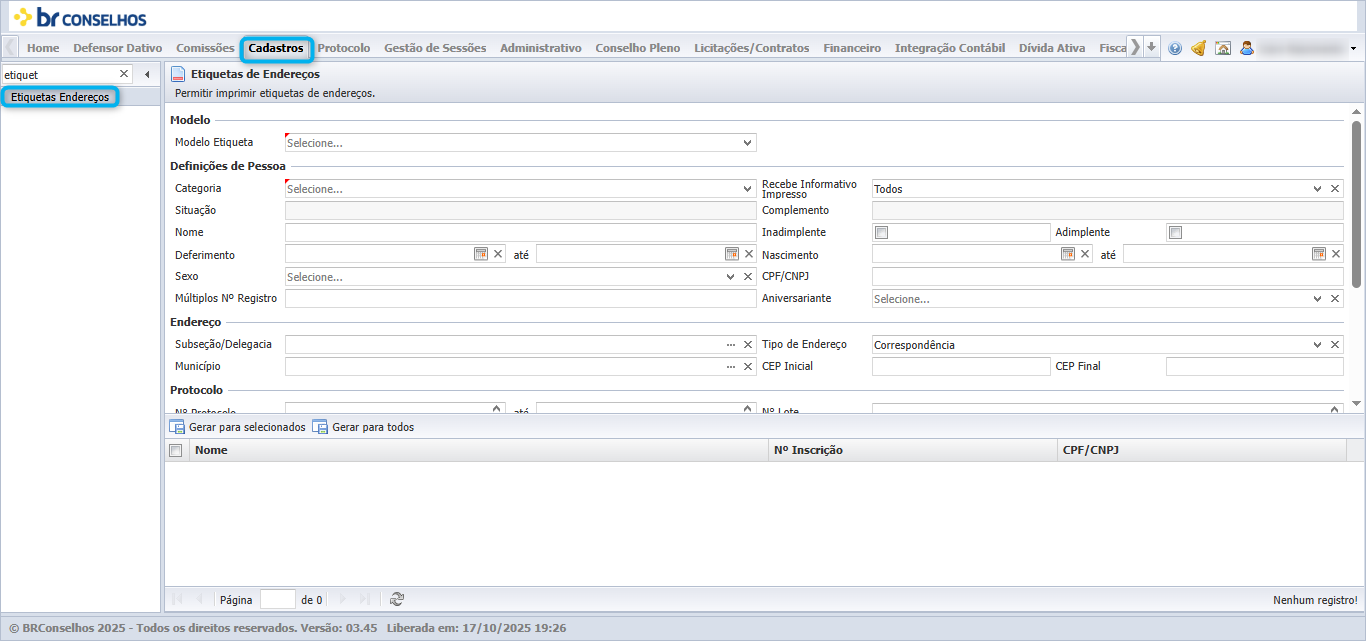Open the Financeiro menu tab
Image resolution: width=1366 pixels, height=641 pixels.
point(852,48)
